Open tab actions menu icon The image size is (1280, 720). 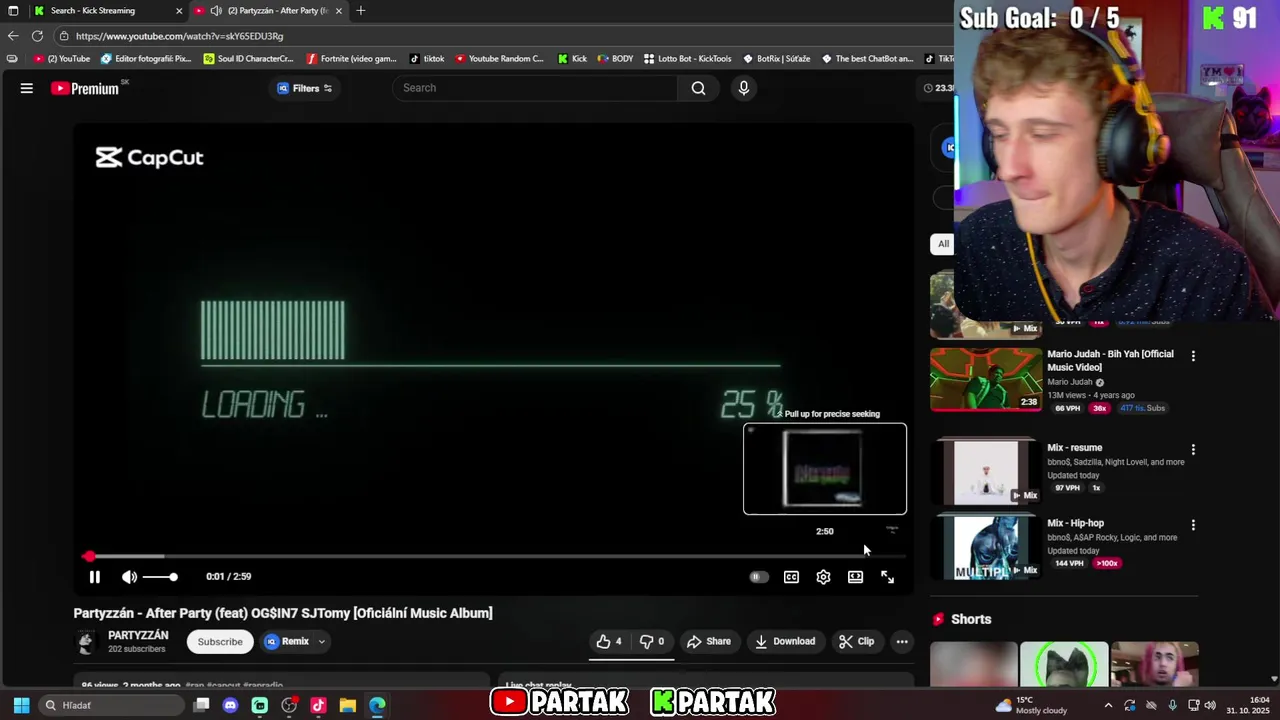coord(13,11)
